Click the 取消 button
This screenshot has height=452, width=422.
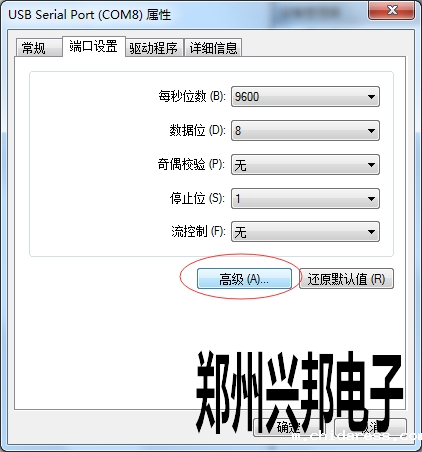[370, 427]
